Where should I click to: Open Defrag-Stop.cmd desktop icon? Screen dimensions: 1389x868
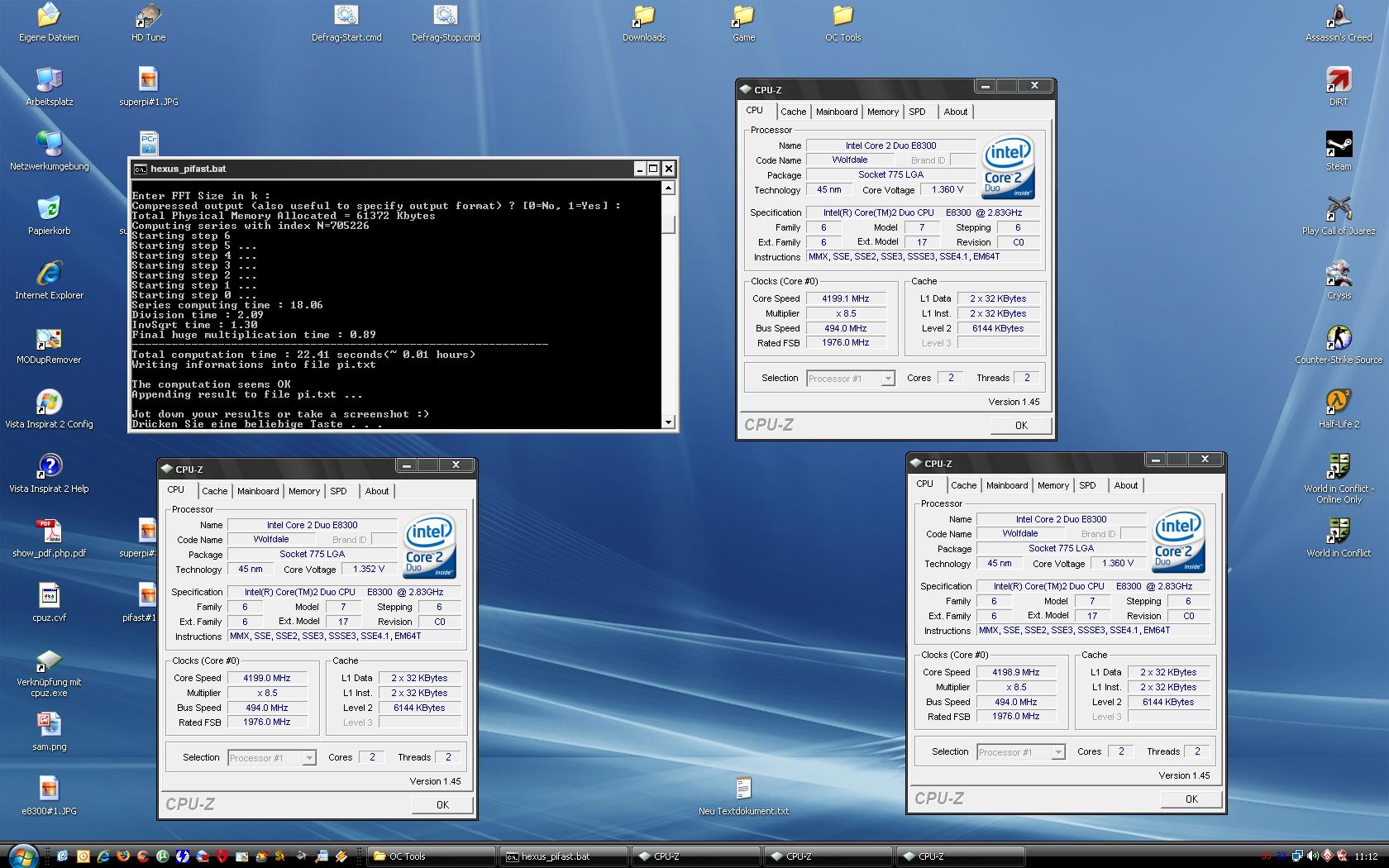click(x=446, y=22)
